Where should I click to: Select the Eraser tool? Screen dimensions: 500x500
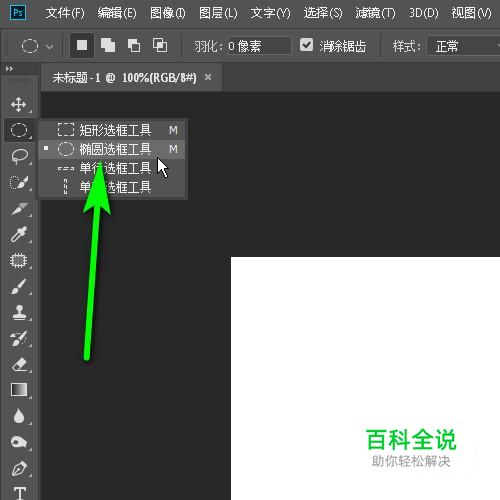click(x=19, y=364)
